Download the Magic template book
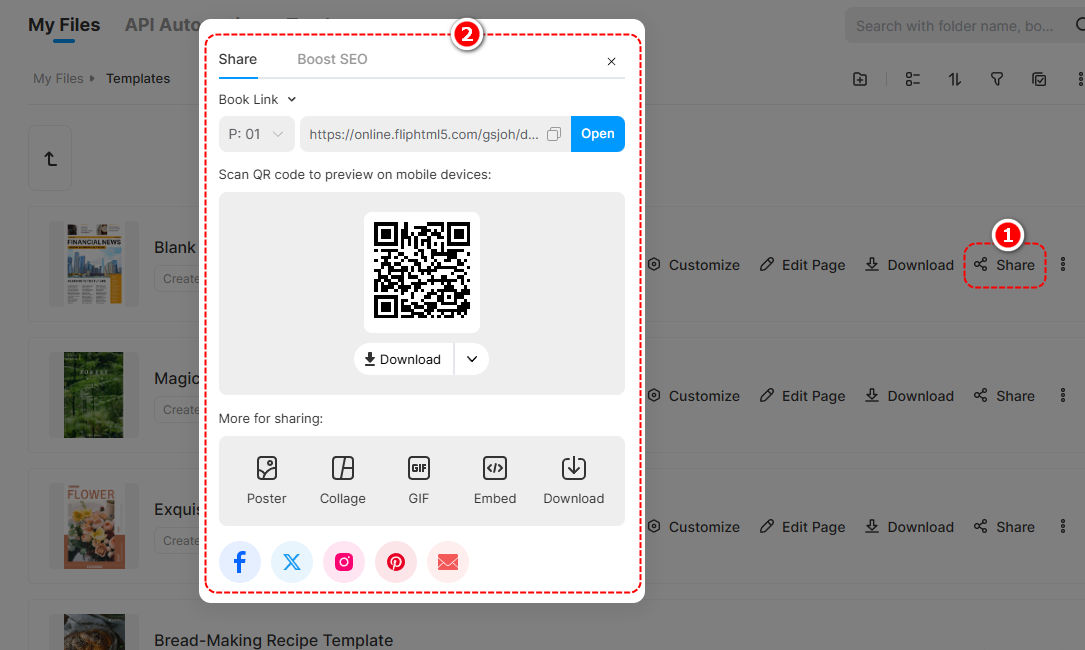This screenshot has height=650, width=1085. [909, 395]
